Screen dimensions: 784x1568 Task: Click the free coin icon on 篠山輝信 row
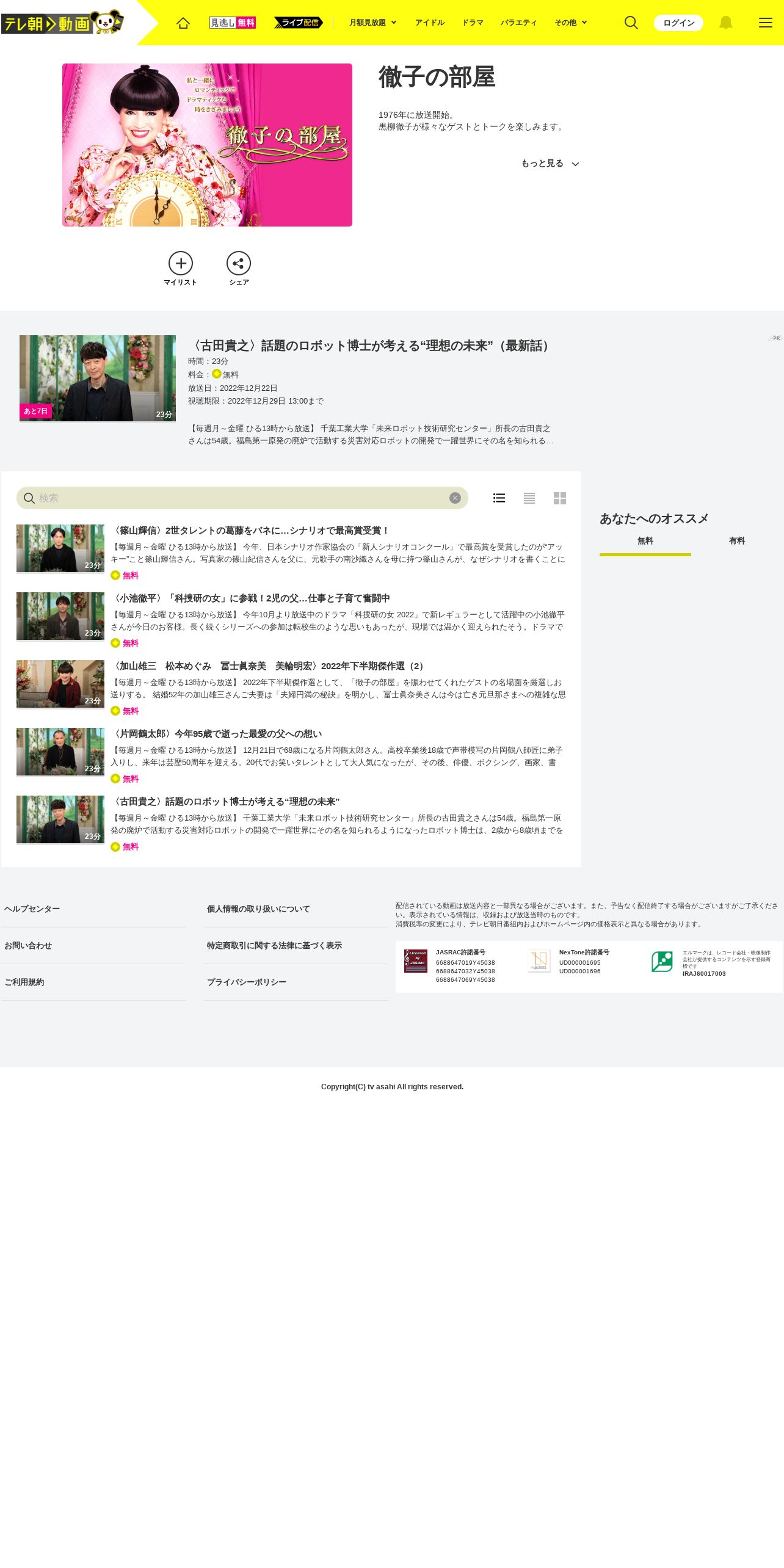pyautogui.click(x=115, y=575)
